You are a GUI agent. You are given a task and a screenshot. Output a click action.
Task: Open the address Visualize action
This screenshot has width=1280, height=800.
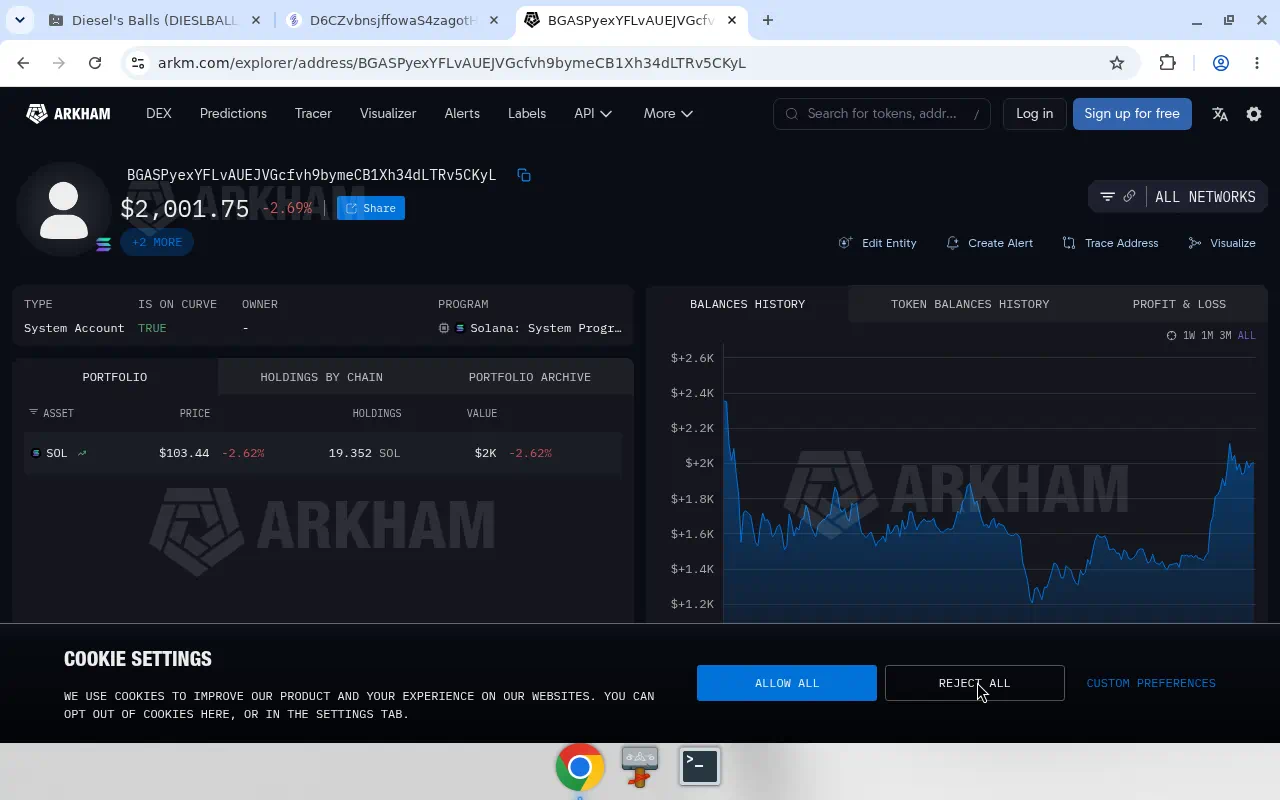tap(1221, 243)
